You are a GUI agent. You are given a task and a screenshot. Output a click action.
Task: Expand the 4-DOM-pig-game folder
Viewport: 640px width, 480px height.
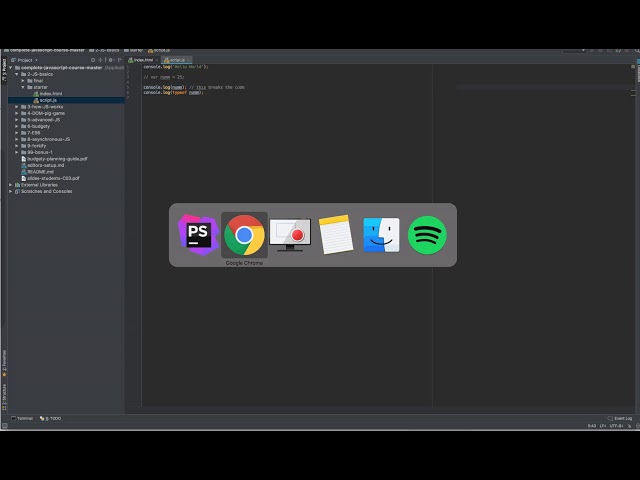click(17, 113)
